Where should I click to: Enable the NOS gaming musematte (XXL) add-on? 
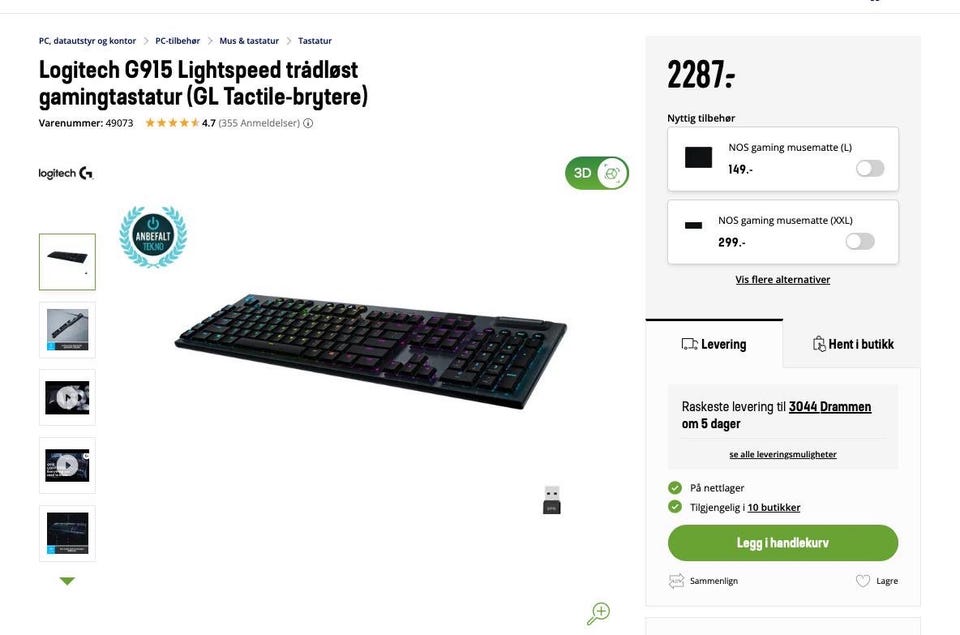click(x=860, y=241)
